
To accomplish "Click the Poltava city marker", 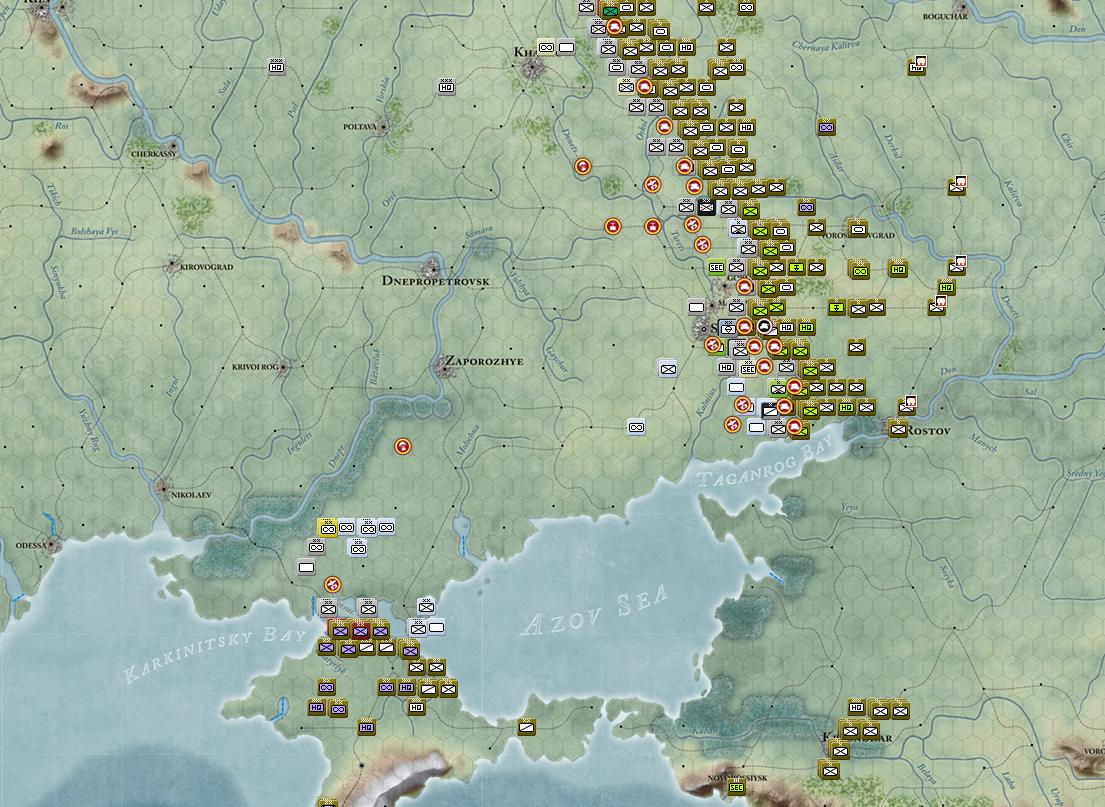I will pos(382,128).
